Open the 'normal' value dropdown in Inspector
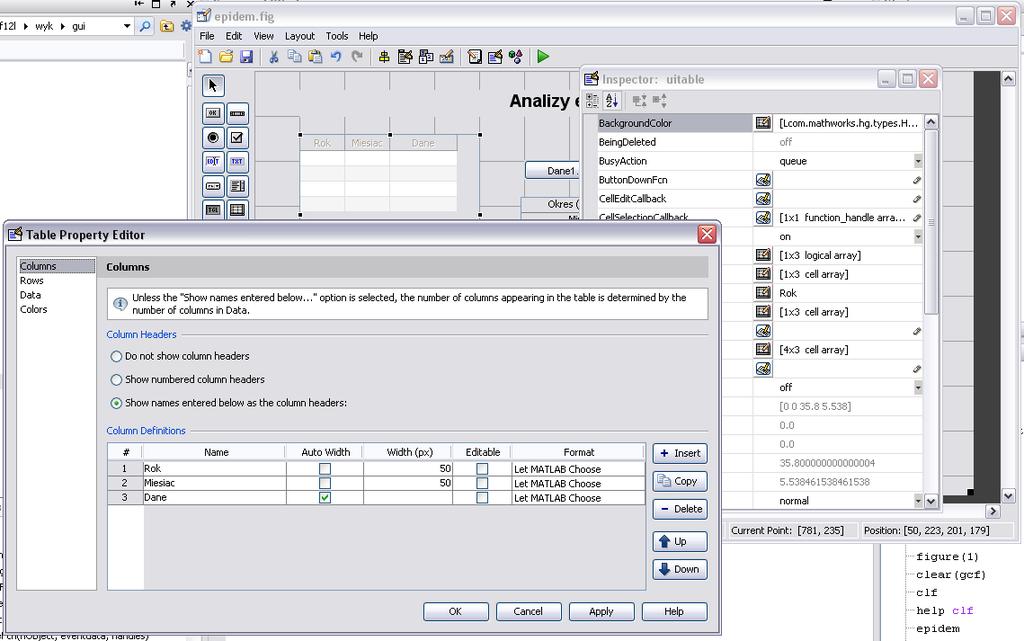Image resolution: width=1024 pixels, height=641 pixels. click(918, 501)
